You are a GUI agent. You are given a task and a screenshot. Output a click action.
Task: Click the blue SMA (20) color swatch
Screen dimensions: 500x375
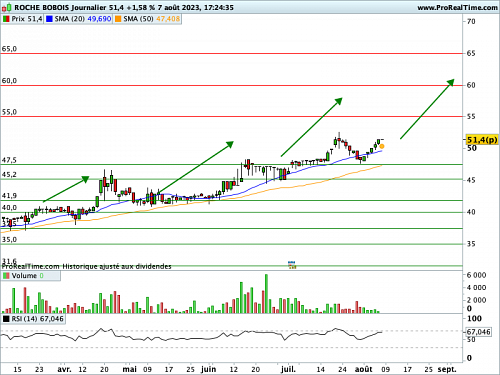click(49, 19)
